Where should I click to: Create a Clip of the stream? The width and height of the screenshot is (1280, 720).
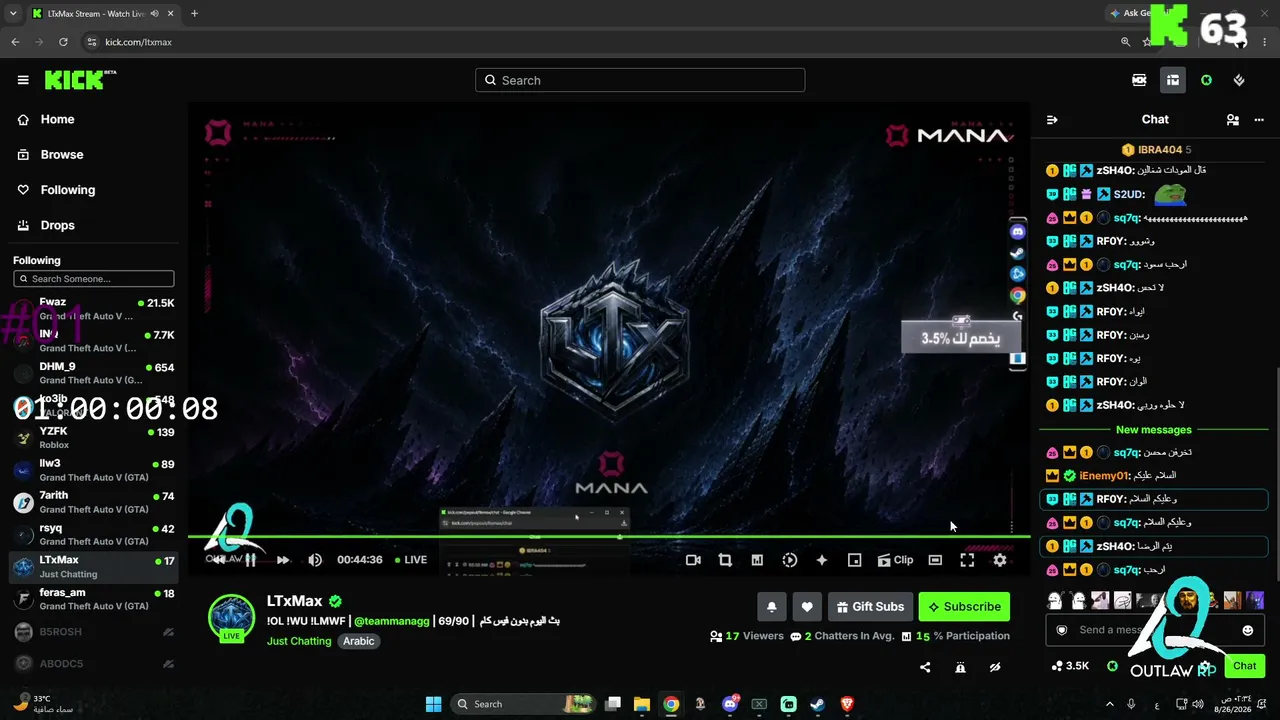point(895,560)
